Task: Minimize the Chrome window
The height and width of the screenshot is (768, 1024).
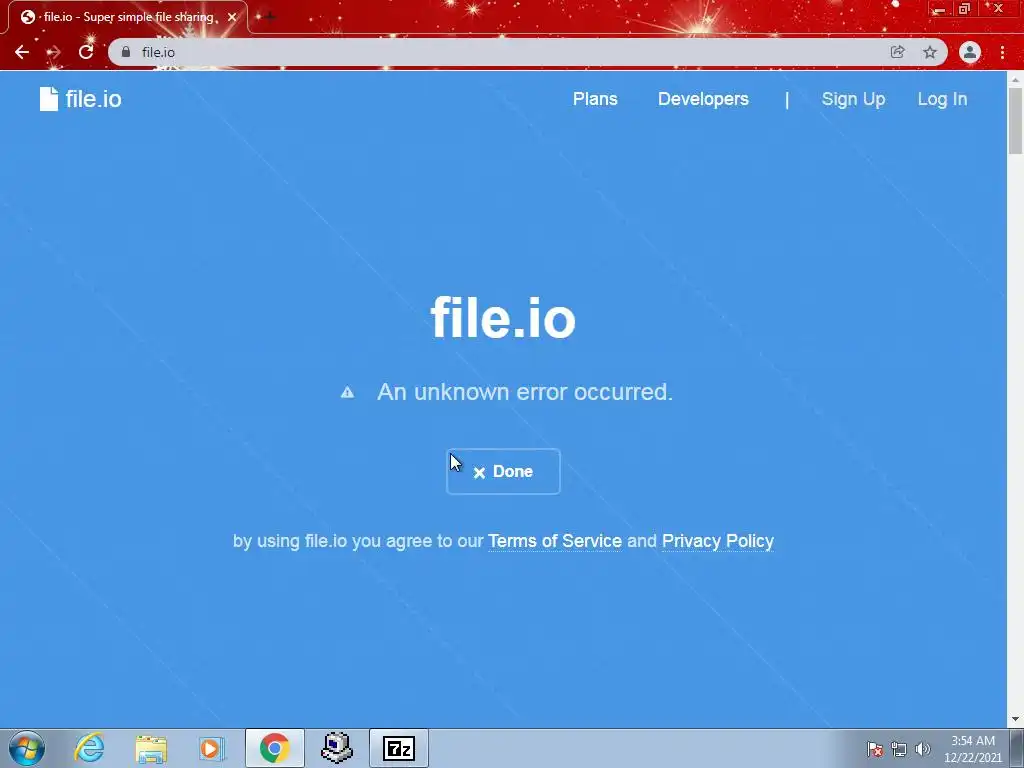Action: (x=940, y=9)
